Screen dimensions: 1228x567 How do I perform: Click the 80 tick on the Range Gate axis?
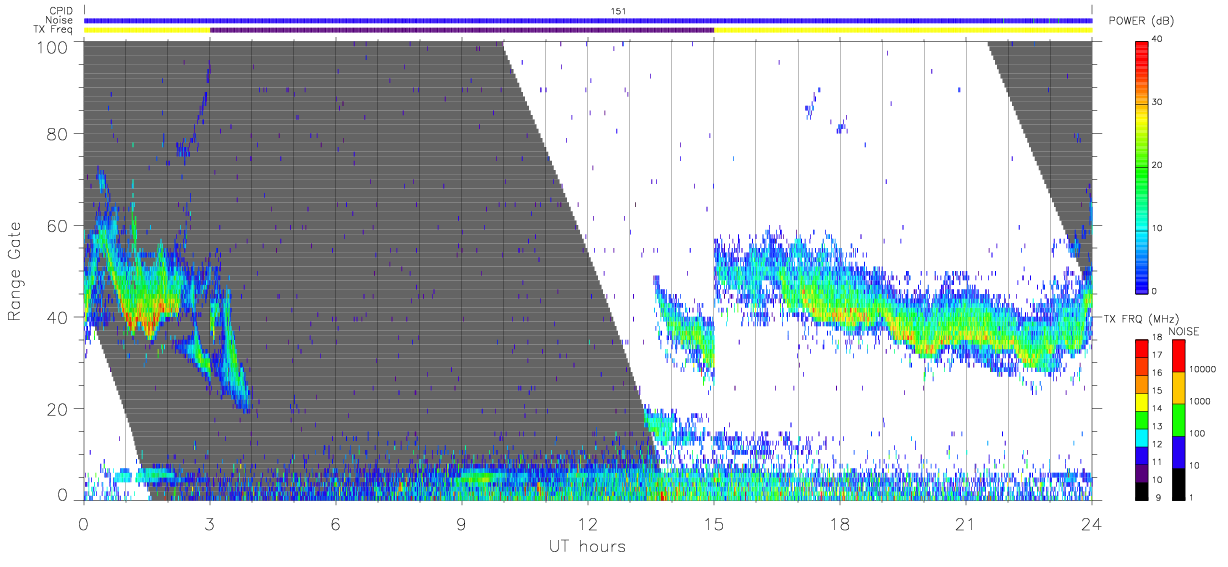[x=58, y=134]
